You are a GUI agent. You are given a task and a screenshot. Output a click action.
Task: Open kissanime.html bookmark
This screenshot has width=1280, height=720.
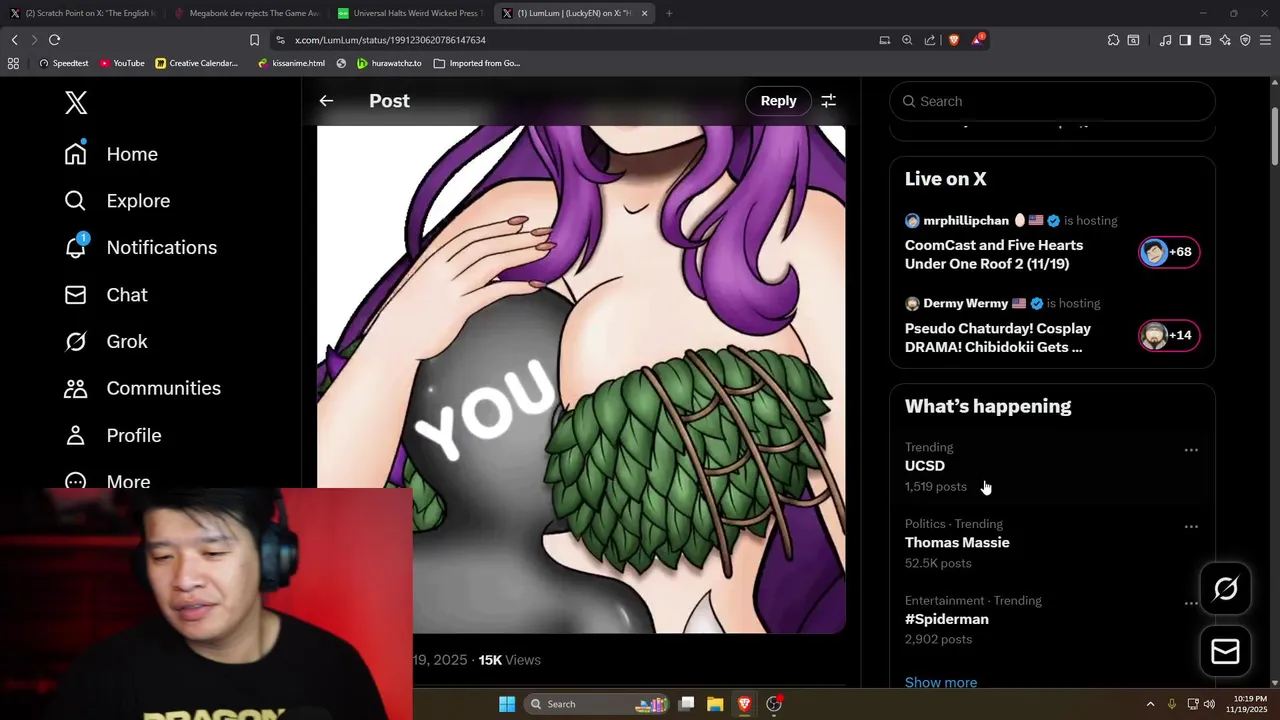pos(291,63)
